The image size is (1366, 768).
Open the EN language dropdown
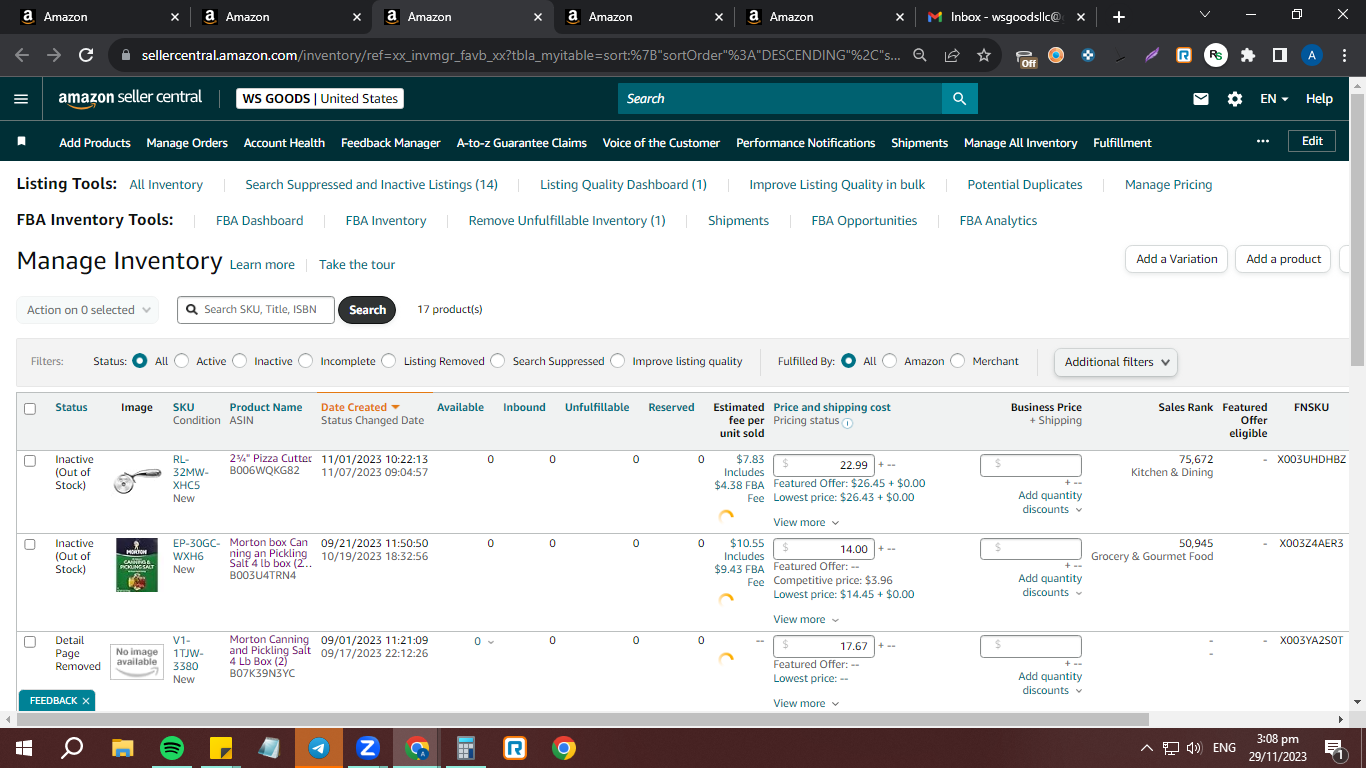click(1274, 99)
